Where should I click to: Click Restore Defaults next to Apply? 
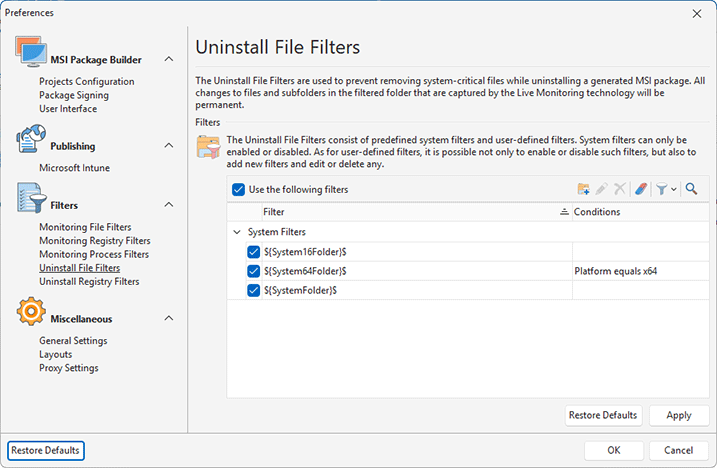(603, 415)
